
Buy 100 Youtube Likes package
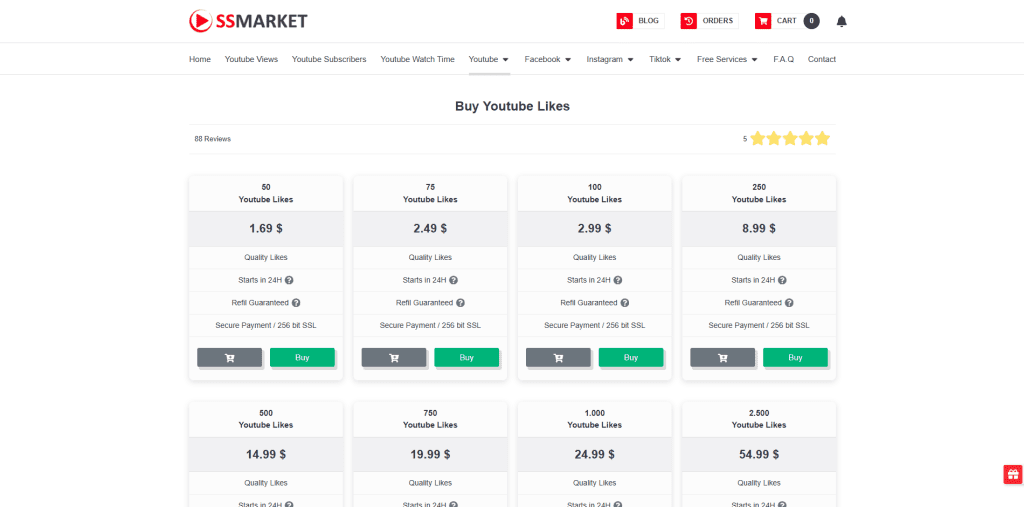[x=631, y=357]
